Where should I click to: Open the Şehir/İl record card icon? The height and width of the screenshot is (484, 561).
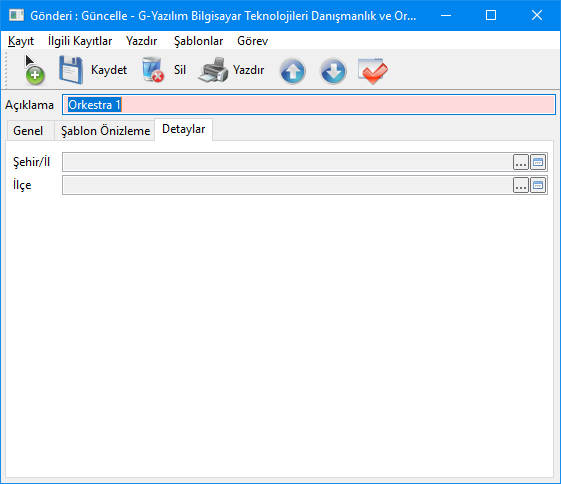coord(538,162)
